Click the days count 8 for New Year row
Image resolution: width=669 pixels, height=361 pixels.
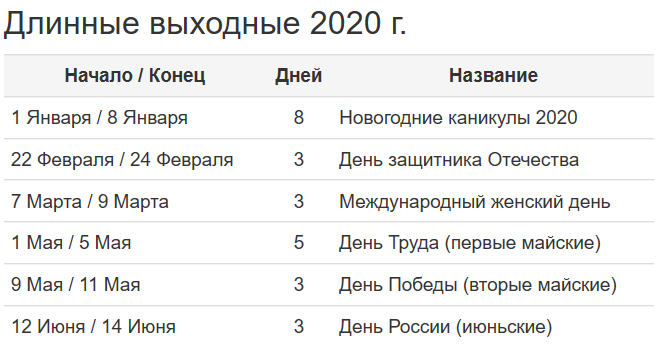pyautogui.click(x=299, y=117)
